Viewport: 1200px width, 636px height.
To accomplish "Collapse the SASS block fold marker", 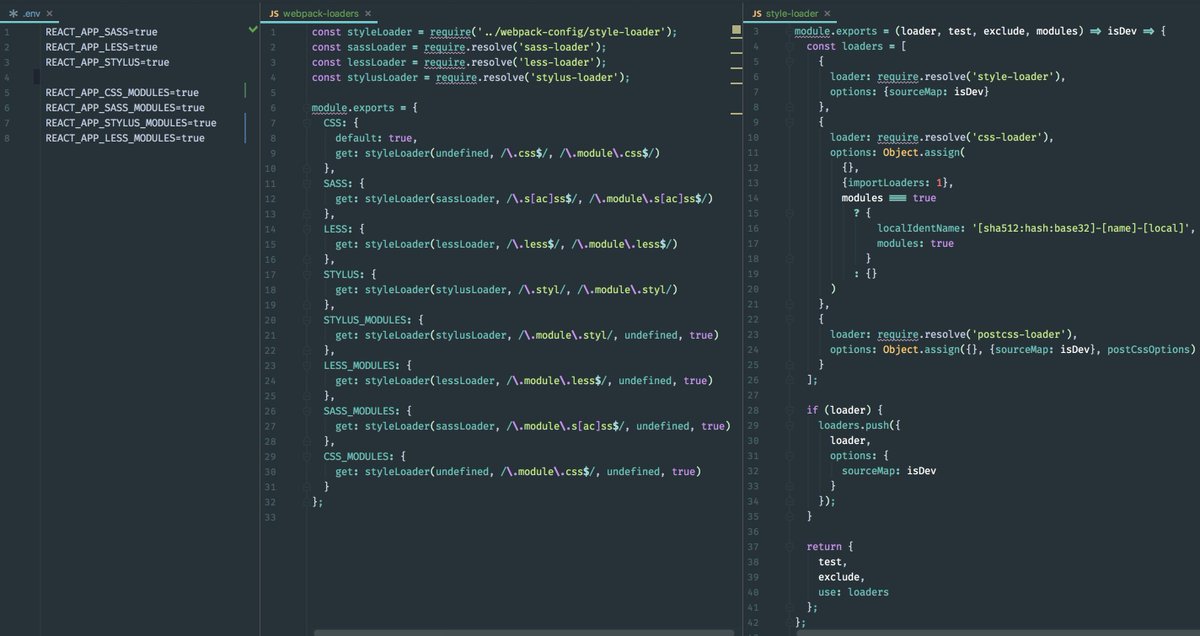I will [x=306, y=184].
